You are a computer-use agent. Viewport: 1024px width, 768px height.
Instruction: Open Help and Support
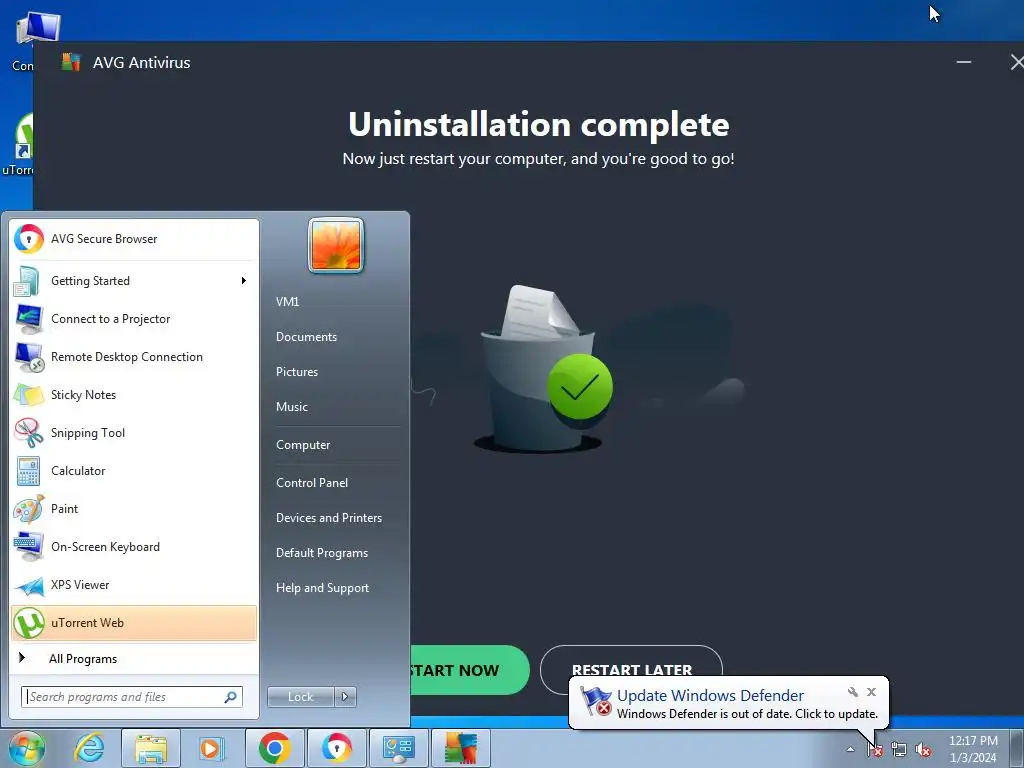(322, 588)
